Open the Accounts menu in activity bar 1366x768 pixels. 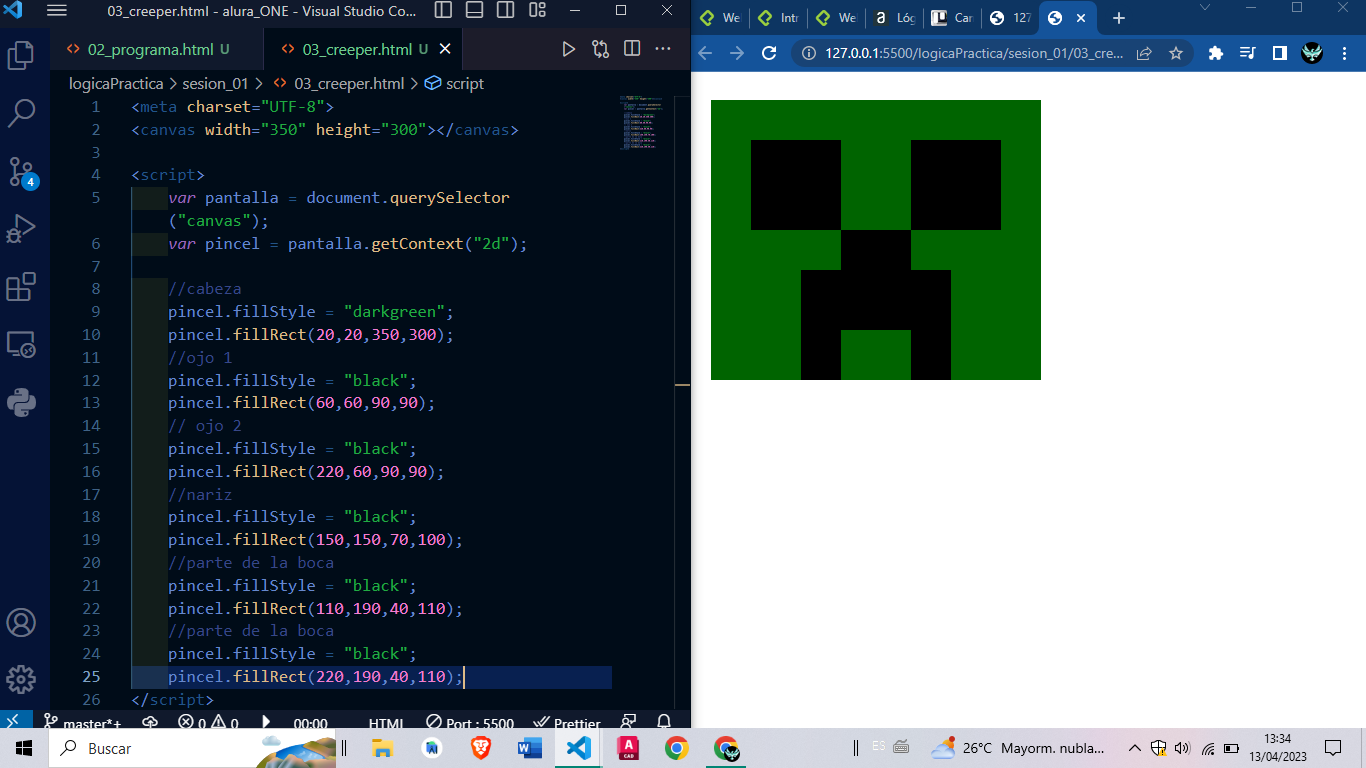click(x=21, y=622)
